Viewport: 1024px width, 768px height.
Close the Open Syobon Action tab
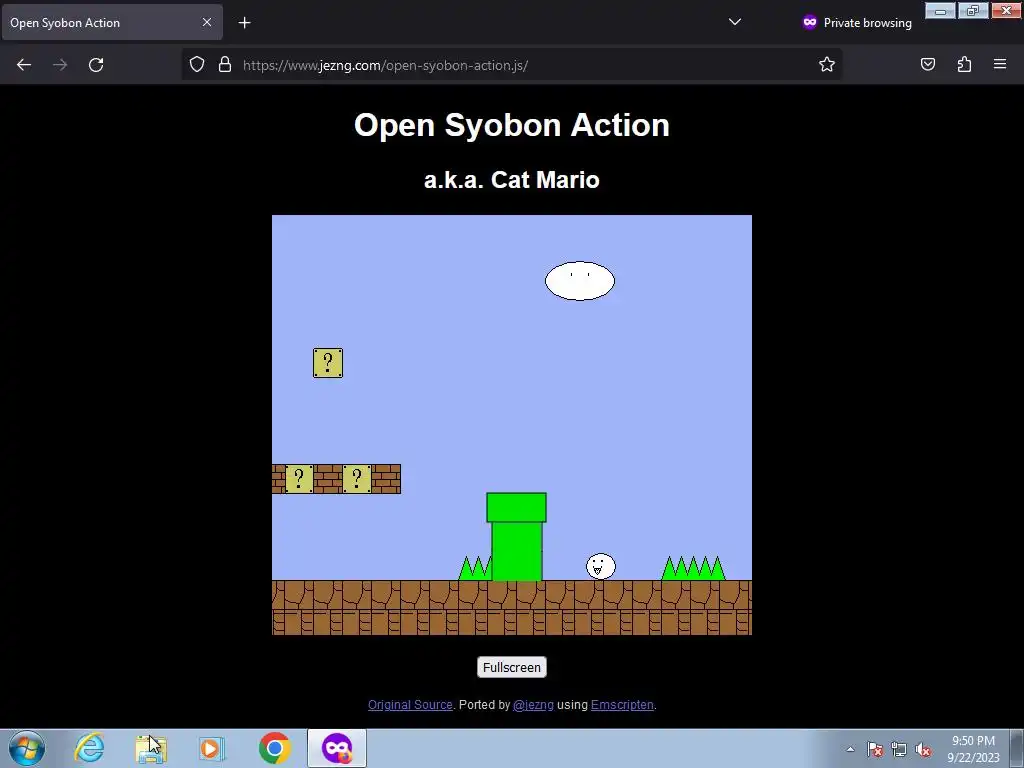click(x=206, y=22)
